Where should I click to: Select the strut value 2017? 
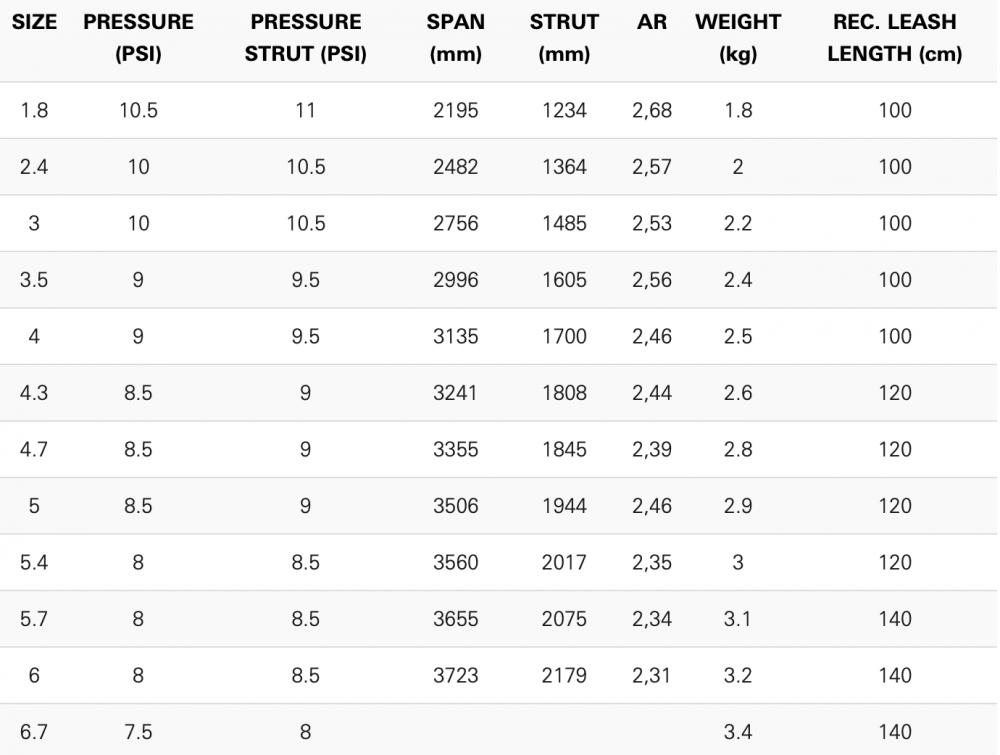click(563, 563)
